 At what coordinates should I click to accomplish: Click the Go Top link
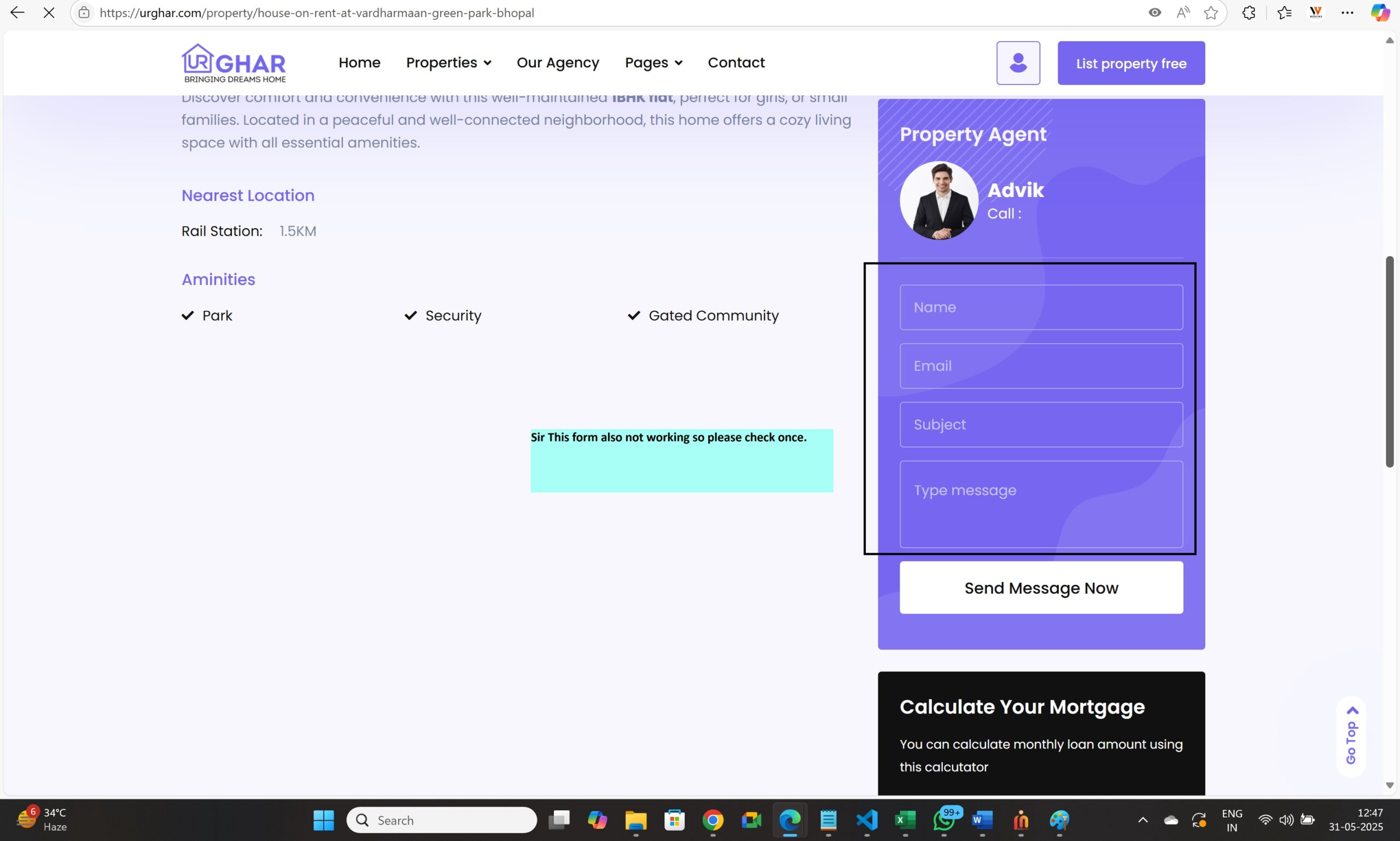click(x=1351, y=735)
